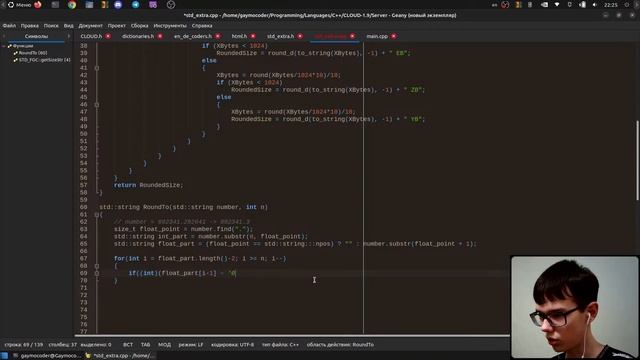Switch to *std_extra.cpp Geany taskbar window
Image resolution: width=640 pixels, height=360 pixels.
pyautogui.click(x=120, y=356)
